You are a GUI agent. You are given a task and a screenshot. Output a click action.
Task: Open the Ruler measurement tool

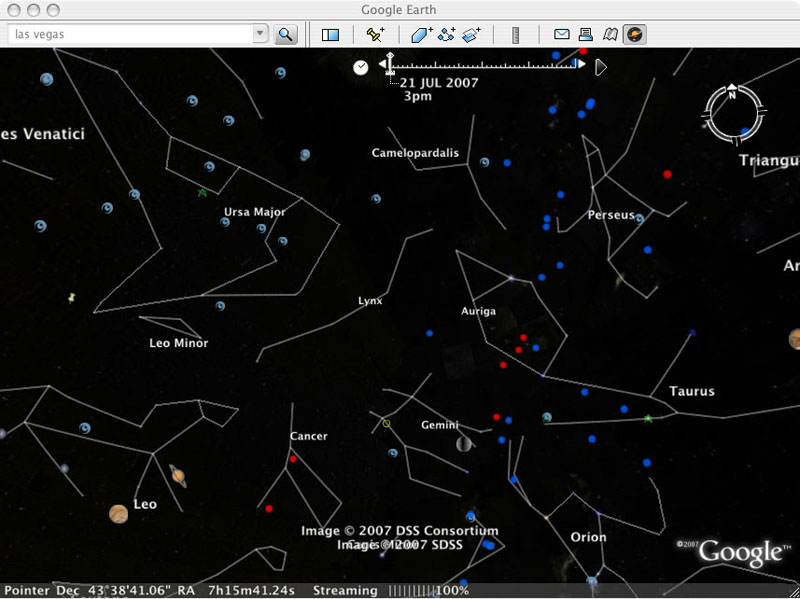click(516, 34)
